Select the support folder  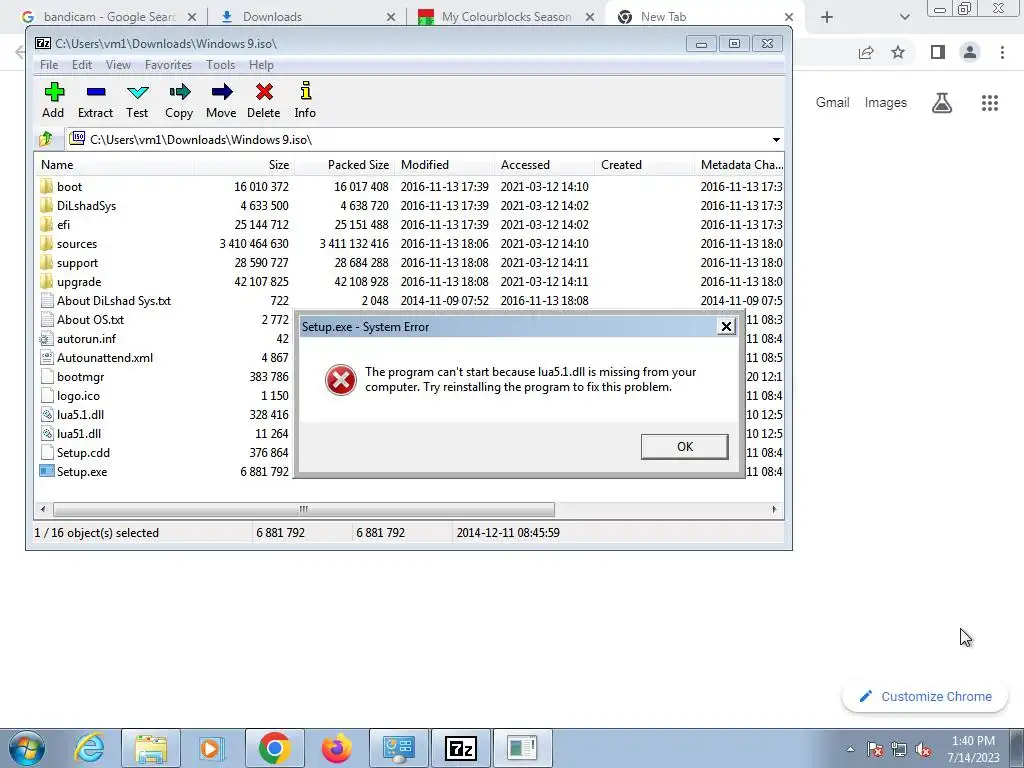click(x=69, y=263)
